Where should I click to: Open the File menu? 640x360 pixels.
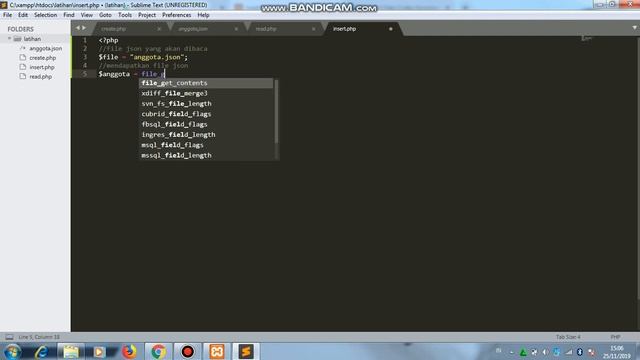tap(7, 15)
